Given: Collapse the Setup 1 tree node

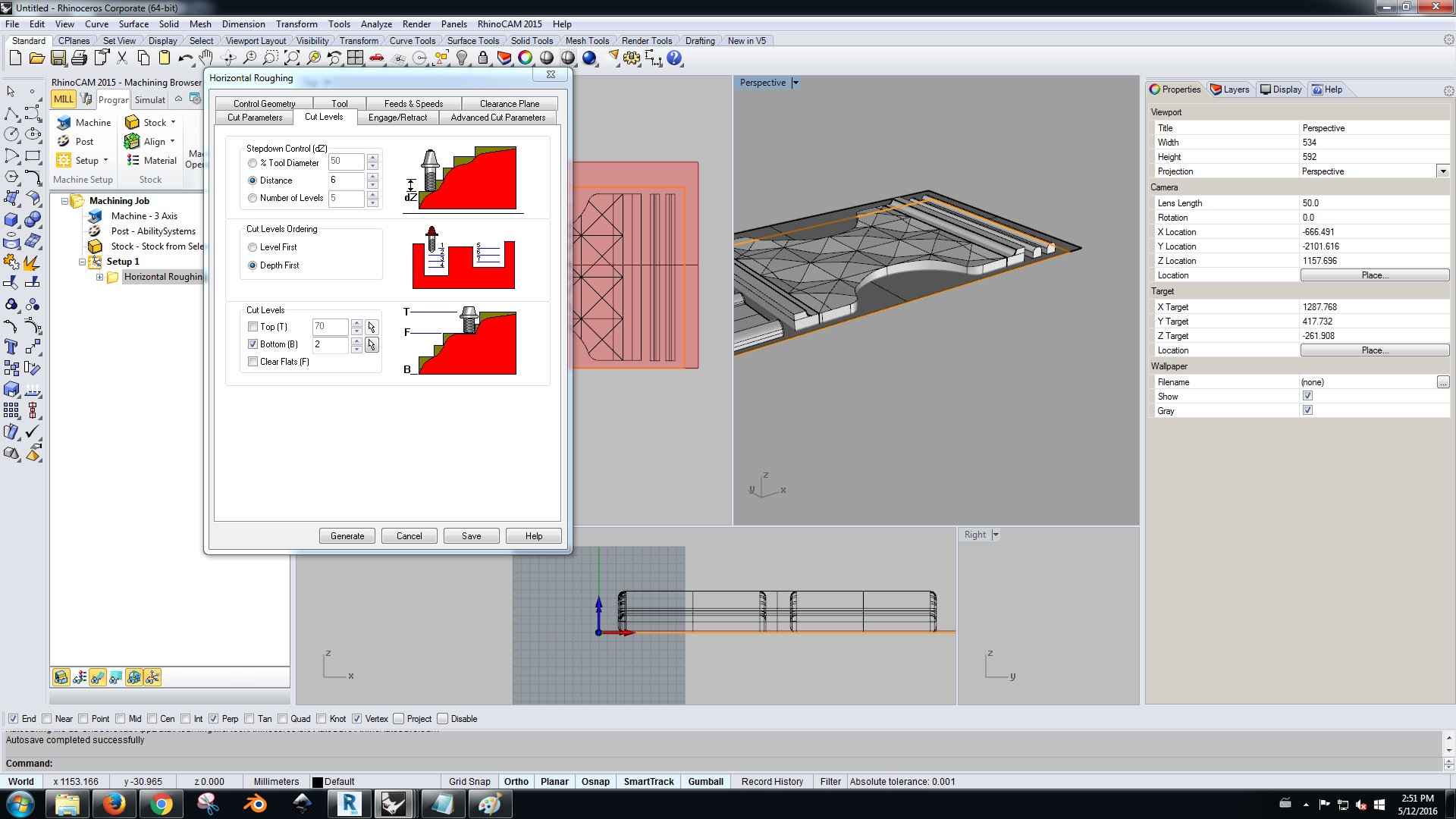Looking at the screenshot, I should click(x=82, y=262).
